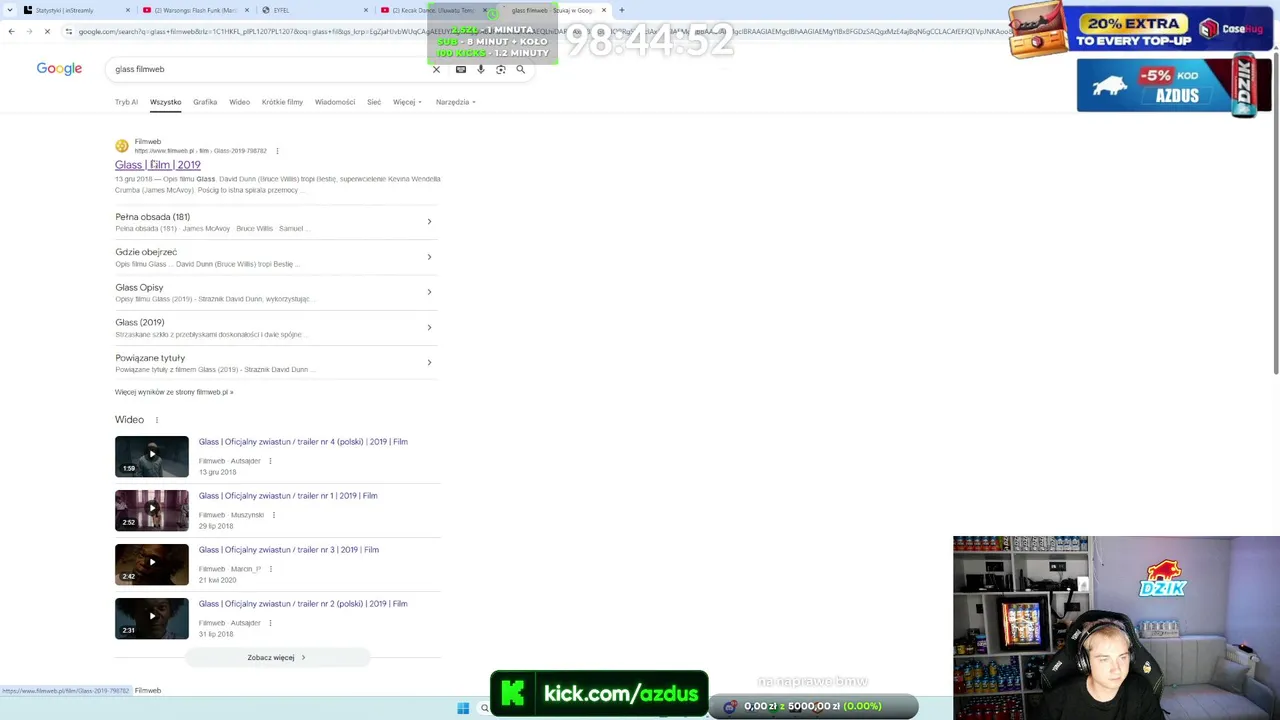Search by image using the Lens icon

pyautogui.click(x=501, y=69)
